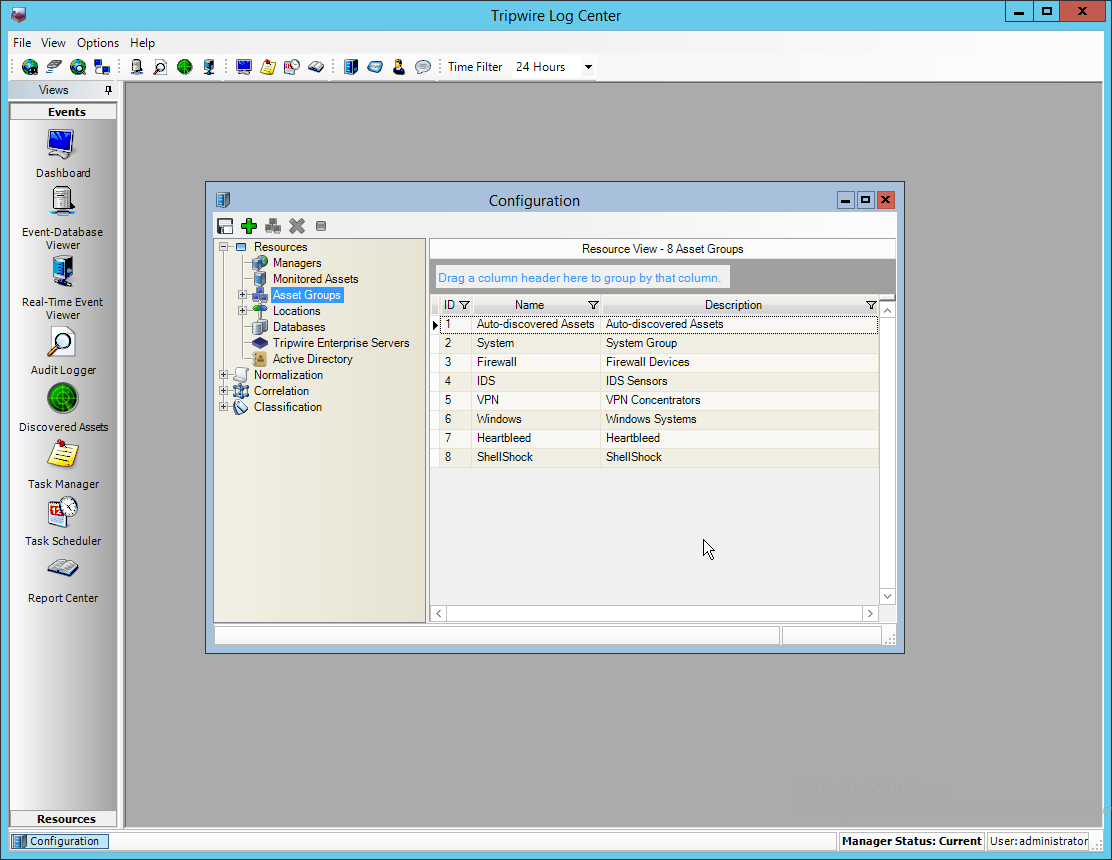Select the System Group description cell

tap(740, 343)
